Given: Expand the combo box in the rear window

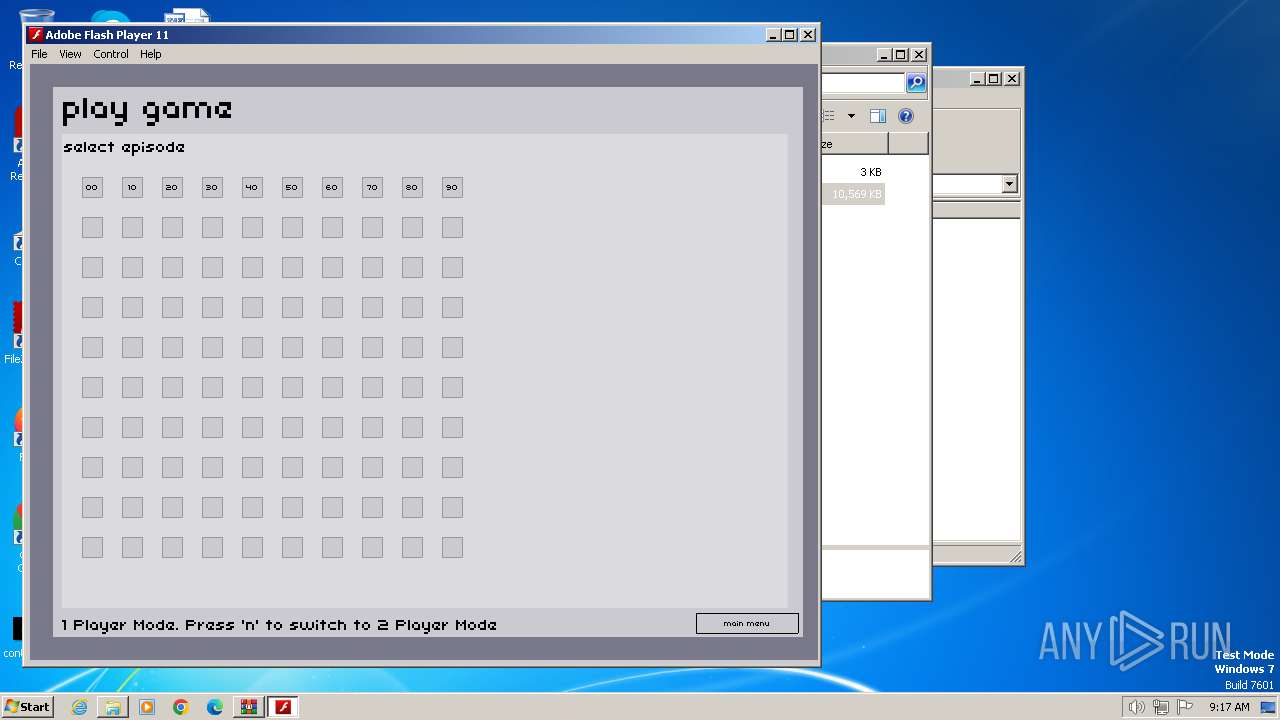Looking at the screenshot, I should [x=1009, y=184].
